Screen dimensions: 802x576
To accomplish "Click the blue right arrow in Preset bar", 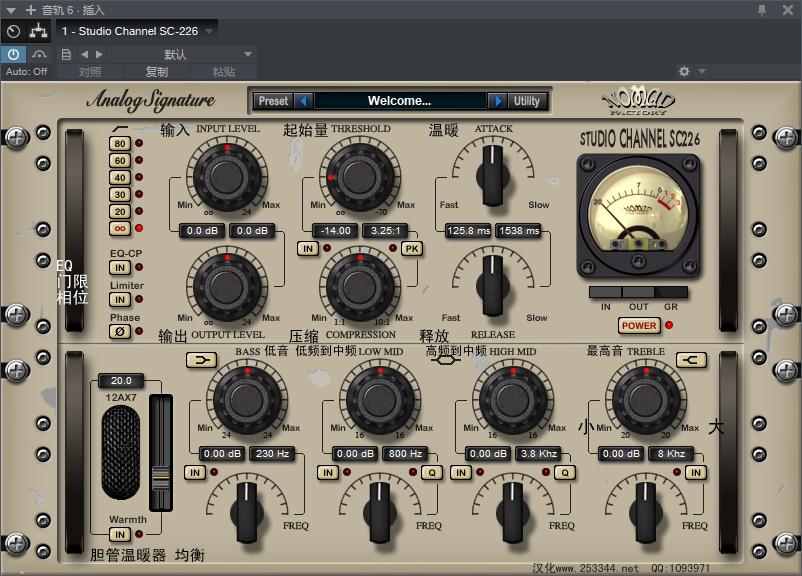I will pos(497,101).
